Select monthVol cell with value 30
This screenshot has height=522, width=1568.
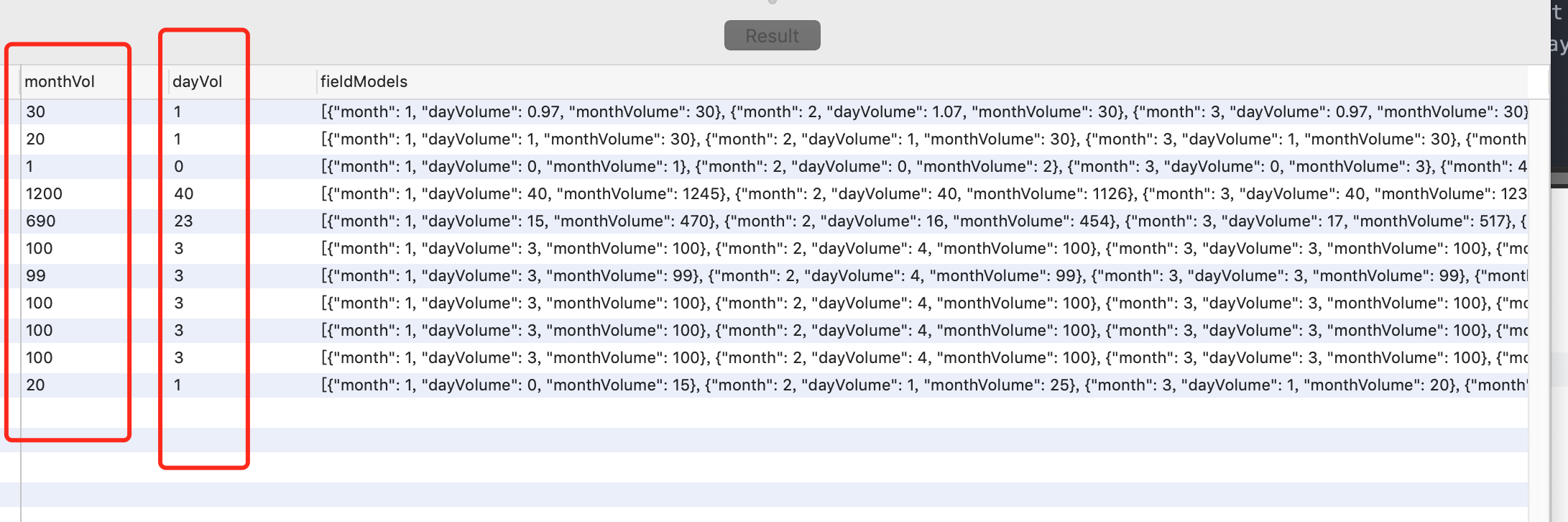click(93, 111)
